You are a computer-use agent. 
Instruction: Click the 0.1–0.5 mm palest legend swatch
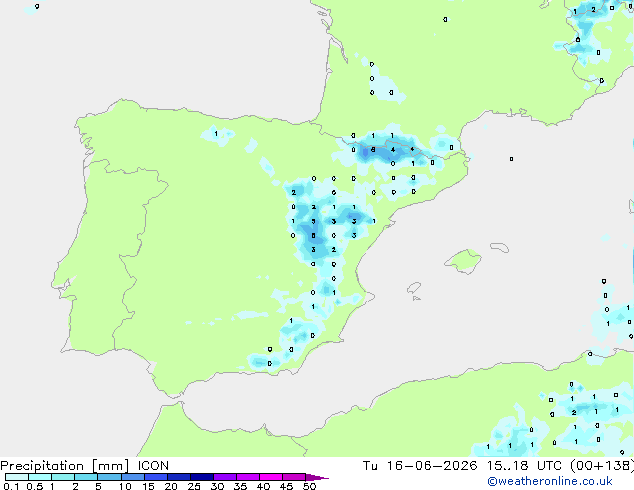17,477
